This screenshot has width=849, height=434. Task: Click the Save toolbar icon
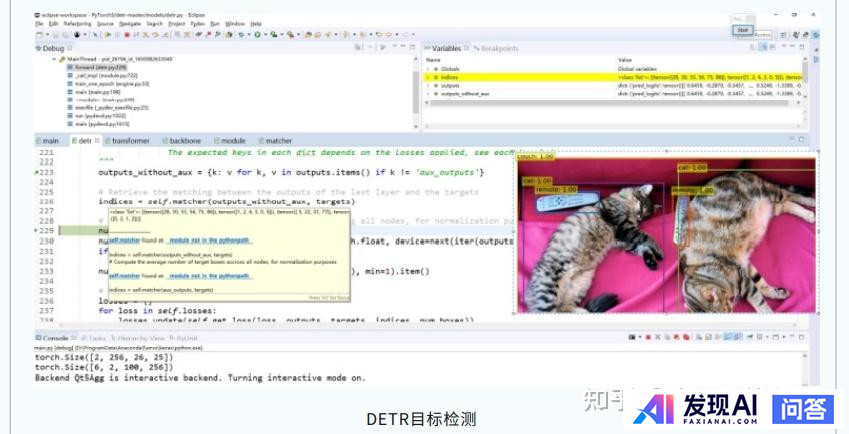[x=55, y=35]
